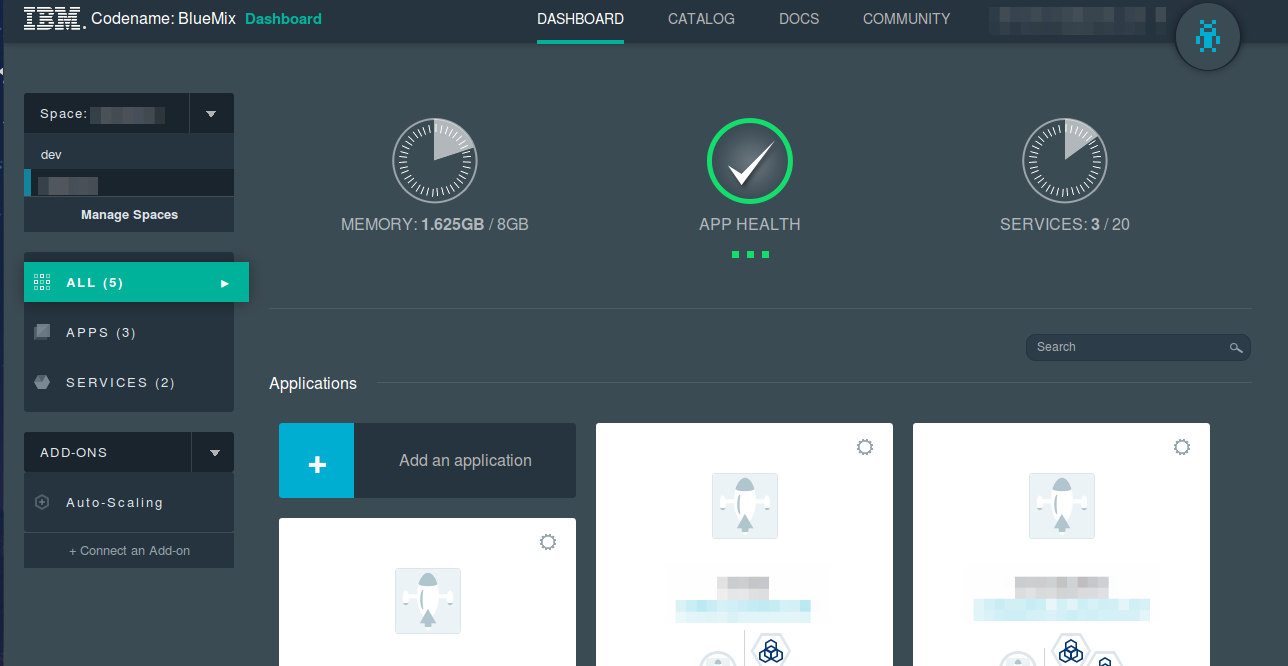Open the COMMUNITY tab
The width and height of the screenshot is (1288, 666).
(906, 19)
